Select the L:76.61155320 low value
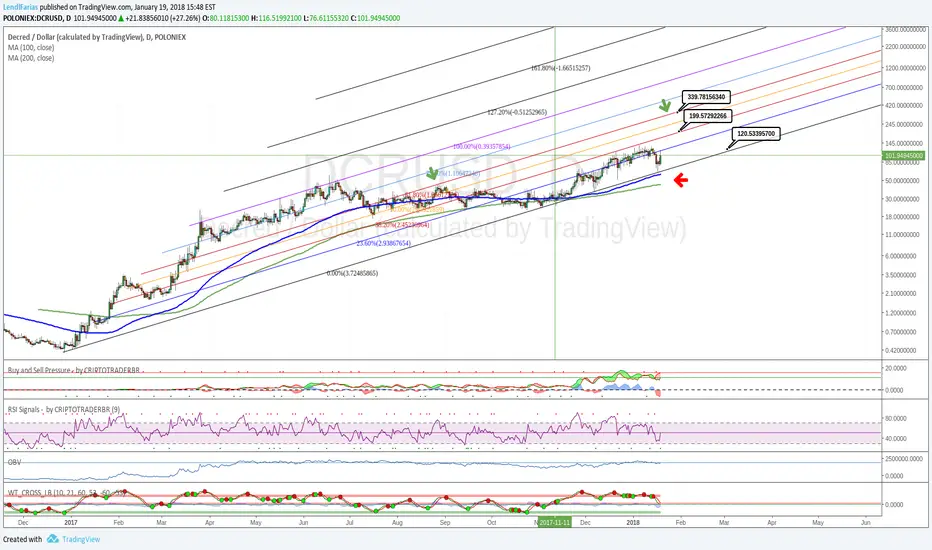Image resolution: width=932 pixels, height=550 pixels. [x=326, y=18]
